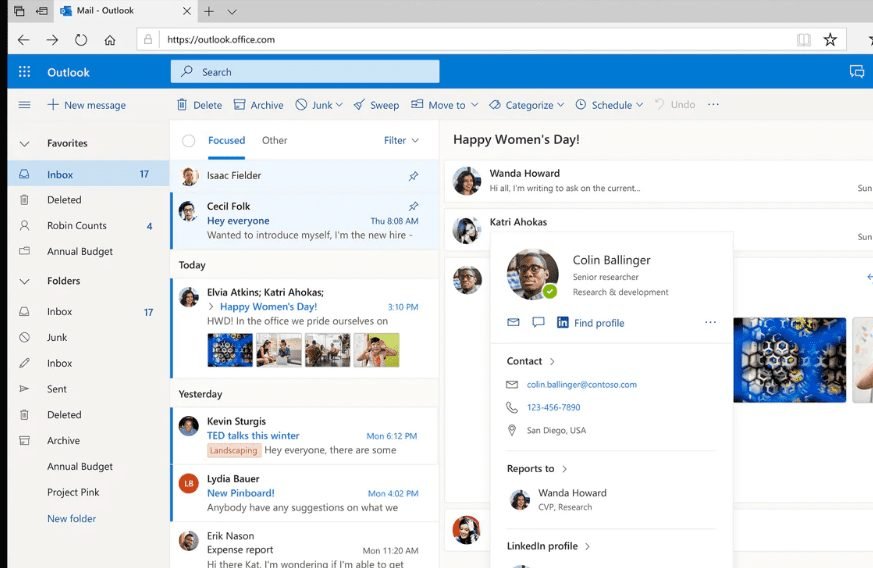873x568 pixels.
Task: Click colin.ballinger@contoso.com email link
Action: 581,385
